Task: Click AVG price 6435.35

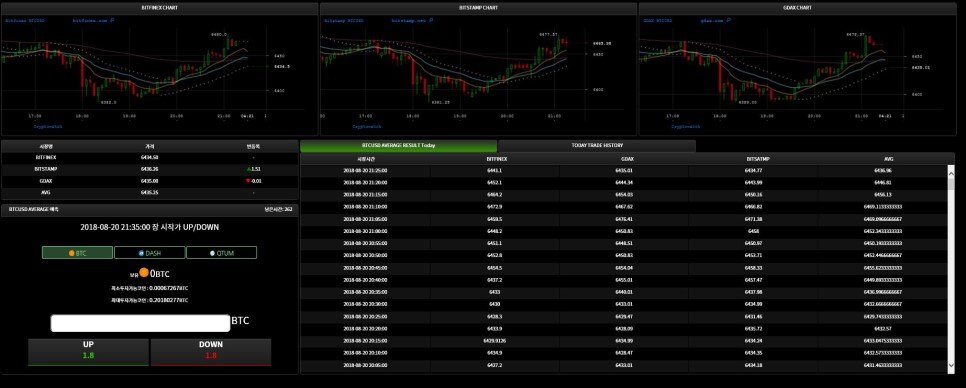Action: [x=150, y=192]
